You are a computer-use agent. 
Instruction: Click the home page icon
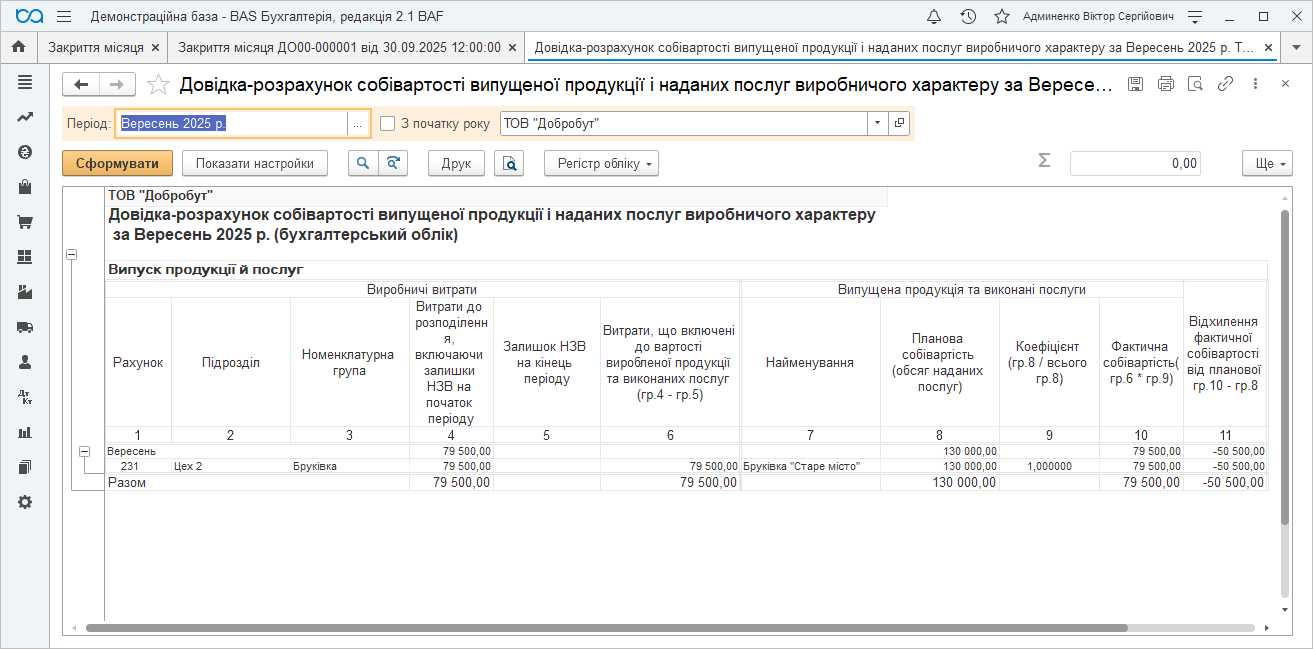(x=17, y=47)
